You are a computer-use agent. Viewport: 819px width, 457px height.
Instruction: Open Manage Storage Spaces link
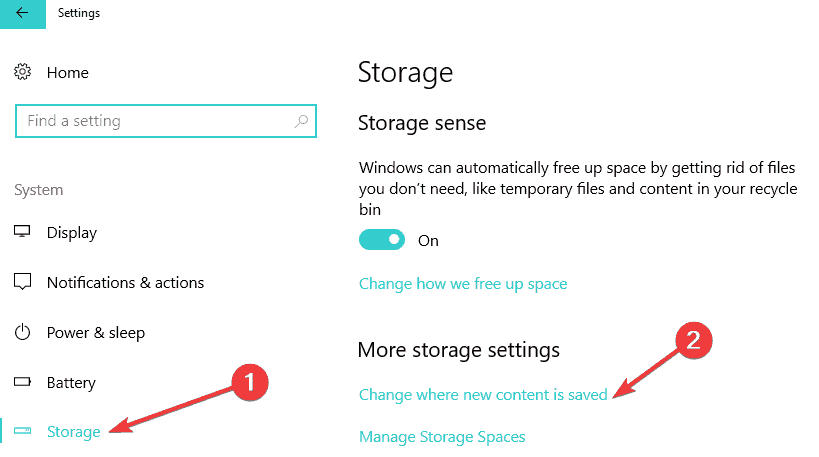[x=442, y=436]
